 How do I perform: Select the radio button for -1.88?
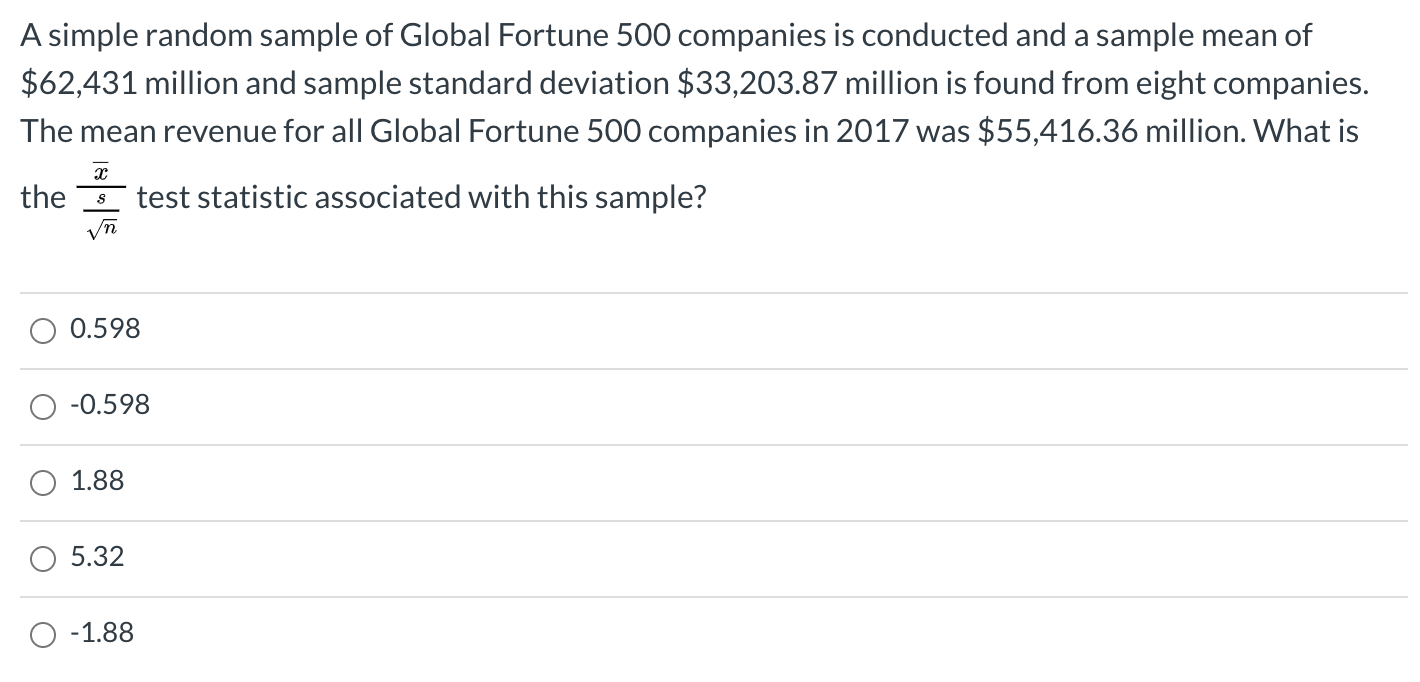[x=42, y=634]
